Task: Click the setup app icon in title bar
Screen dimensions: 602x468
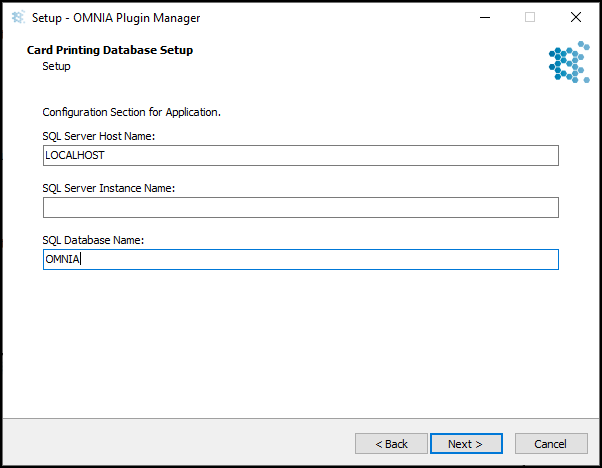Action: point(18,17)
